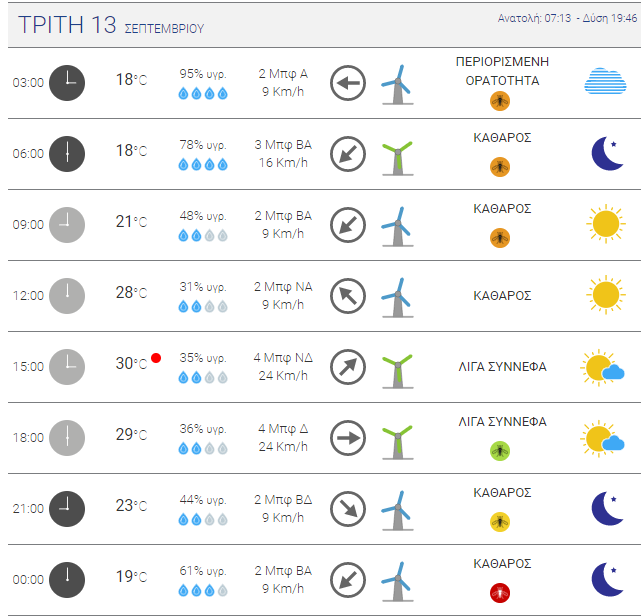The width and height of the screenshot is (641, 616).
Task: Click the dark clock icon at 21:00
Action: pyautogui.click(x=67, y=509)
